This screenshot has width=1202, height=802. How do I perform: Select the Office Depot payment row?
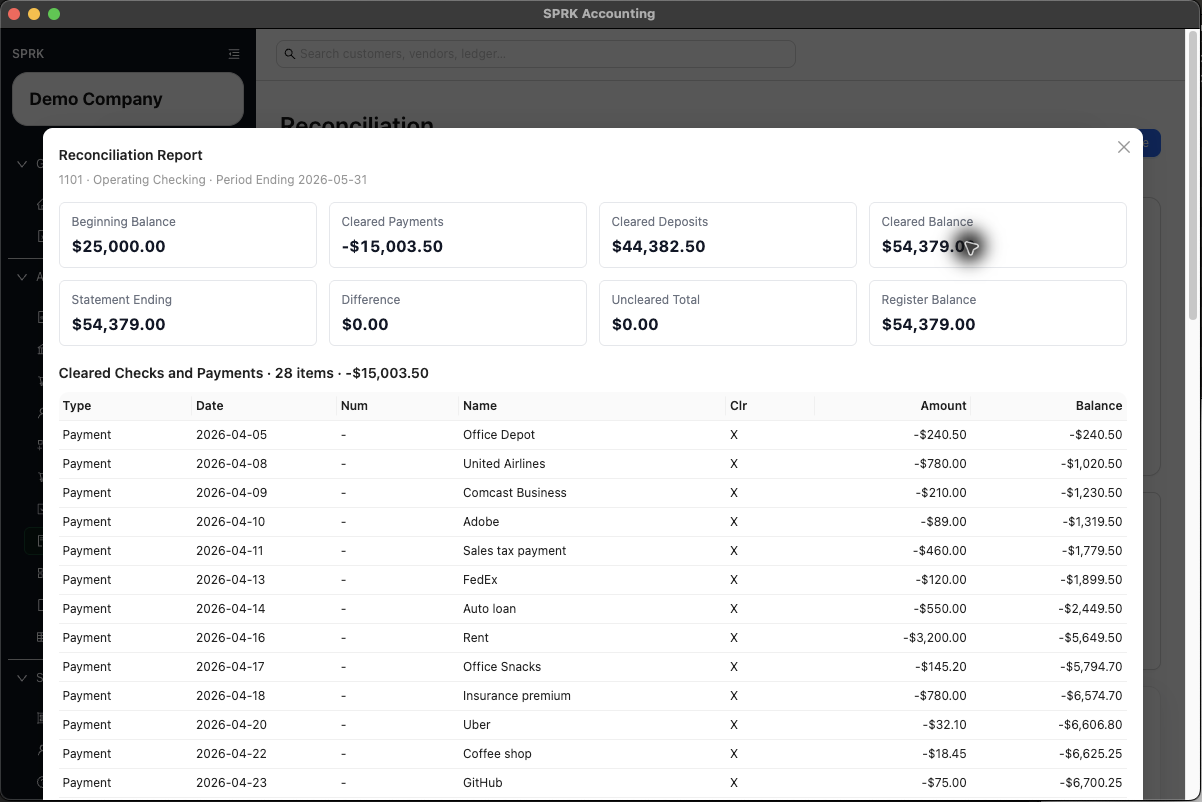(593, 435)
